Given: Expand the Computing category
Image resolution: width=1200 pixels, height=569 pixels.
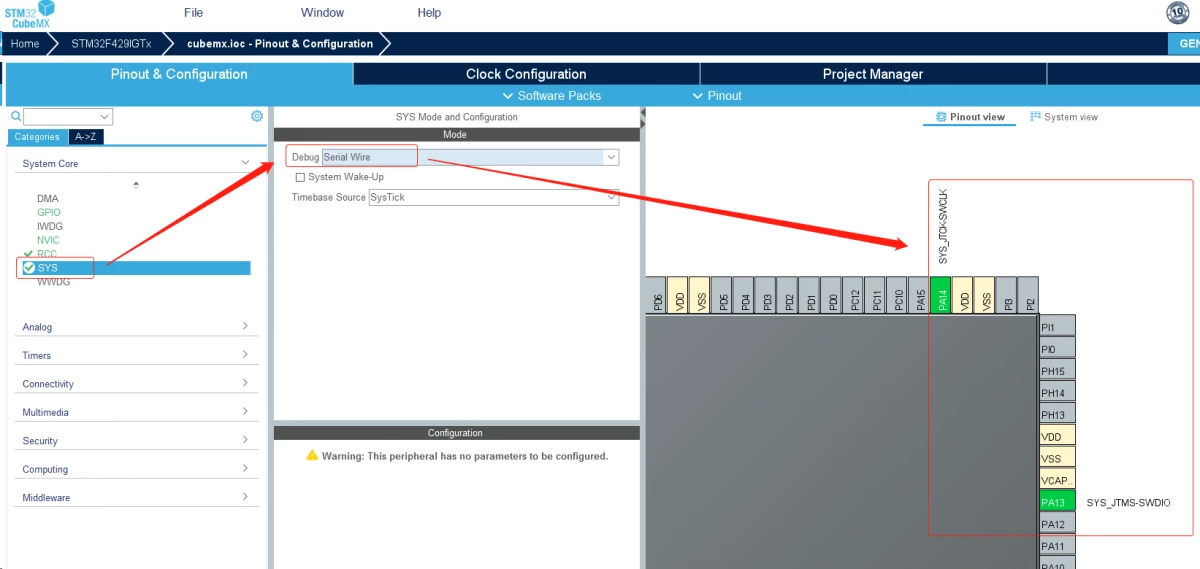Looking at the screenshot, I should pyautogui.click(x=245, y=468).
